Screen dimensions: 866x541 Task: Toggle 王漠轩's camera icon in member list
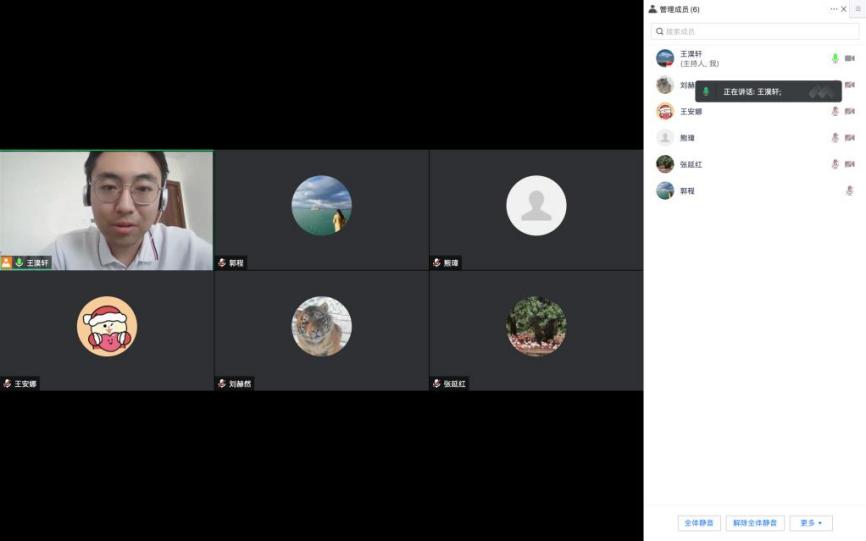849,59
